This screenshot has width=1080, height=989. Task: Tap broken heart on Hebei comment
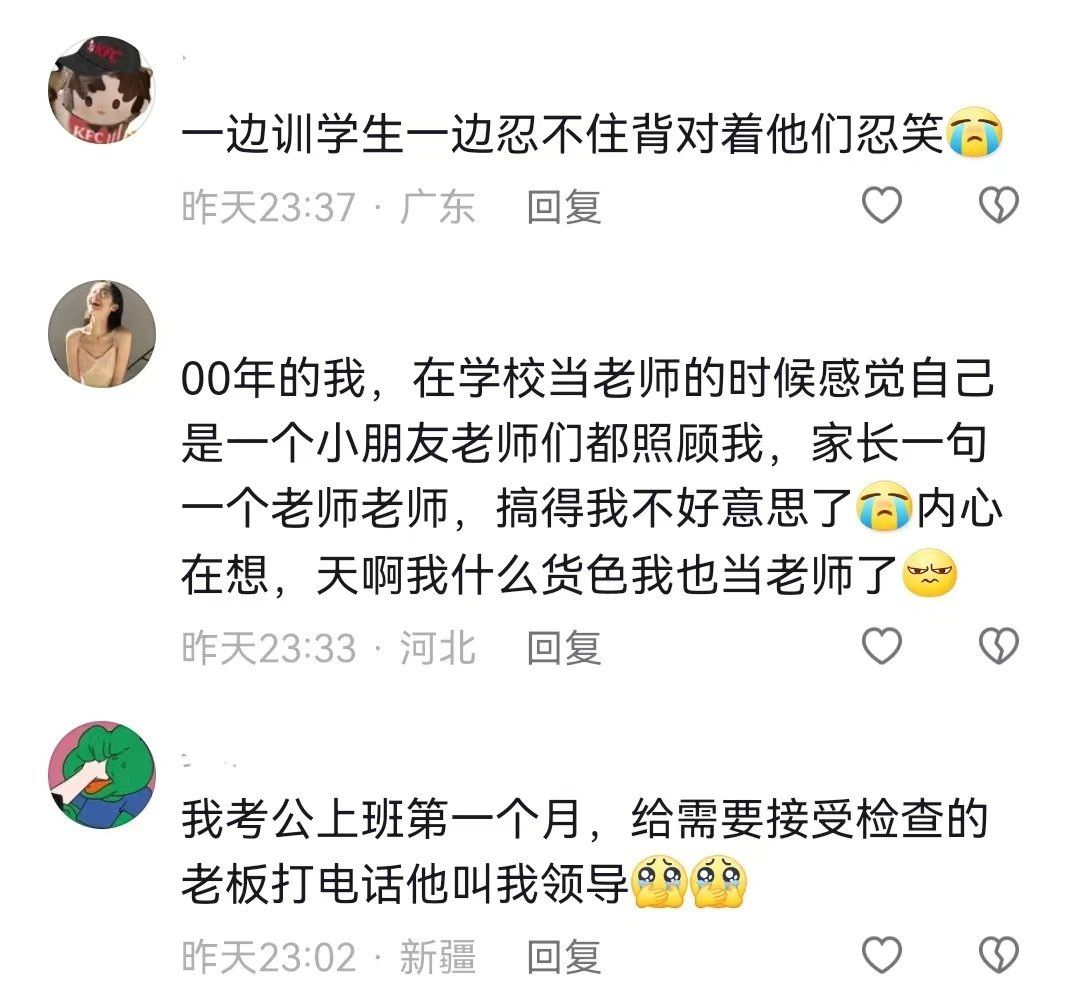999,646
